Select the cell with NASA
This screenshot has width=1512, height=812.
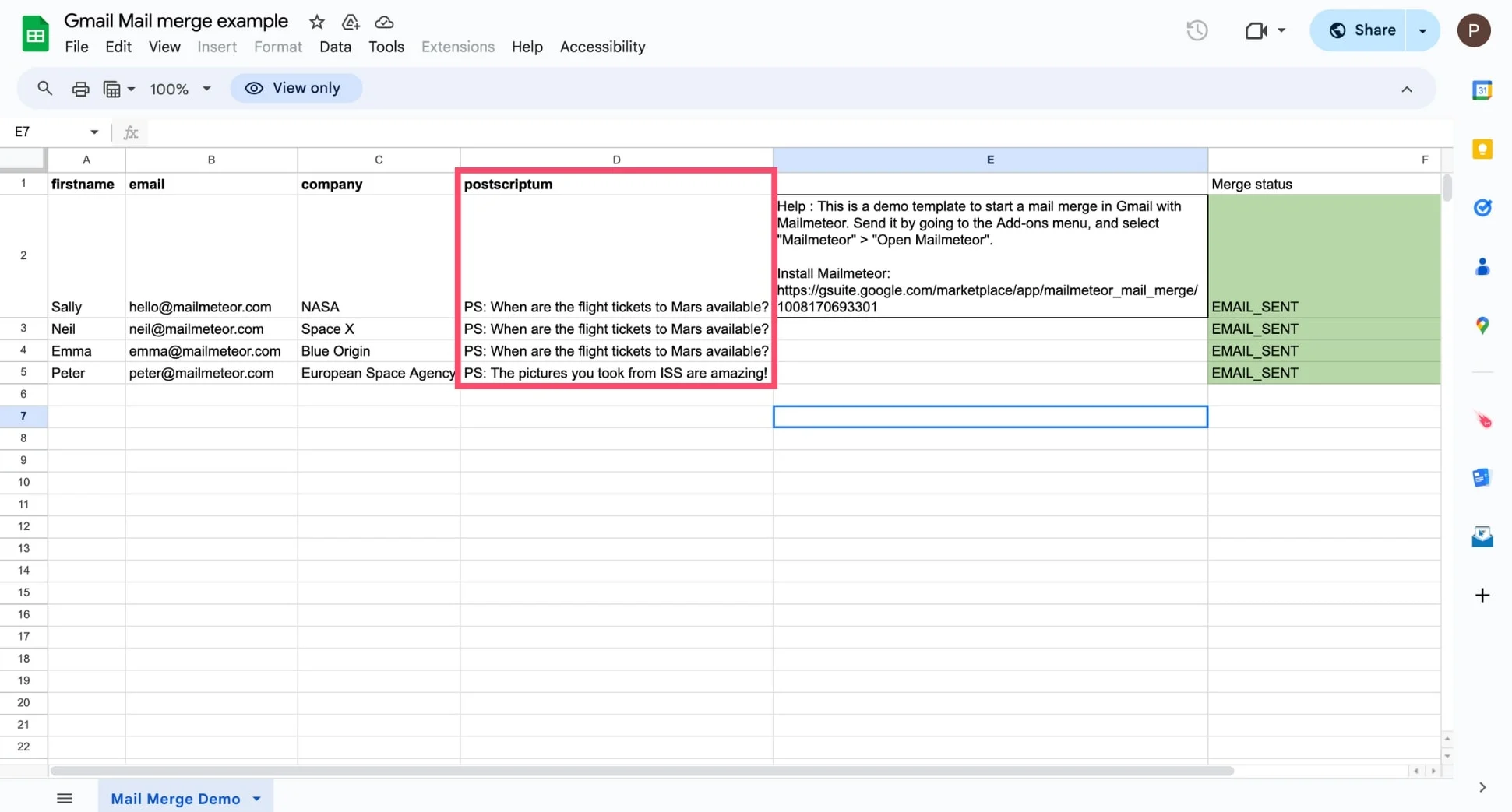(x=379, y=256)
